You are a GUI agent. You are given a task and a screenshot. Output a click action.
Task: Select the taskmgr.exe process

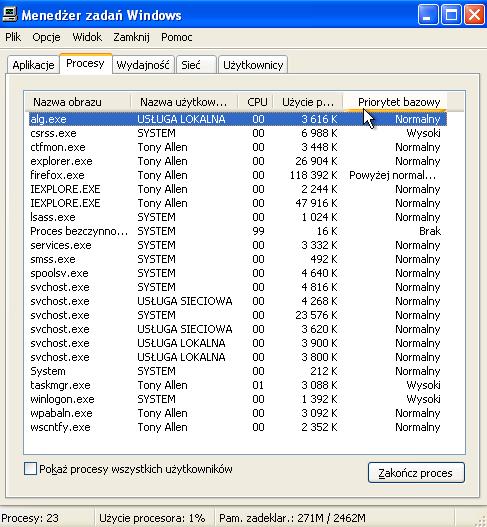point(238,385)
